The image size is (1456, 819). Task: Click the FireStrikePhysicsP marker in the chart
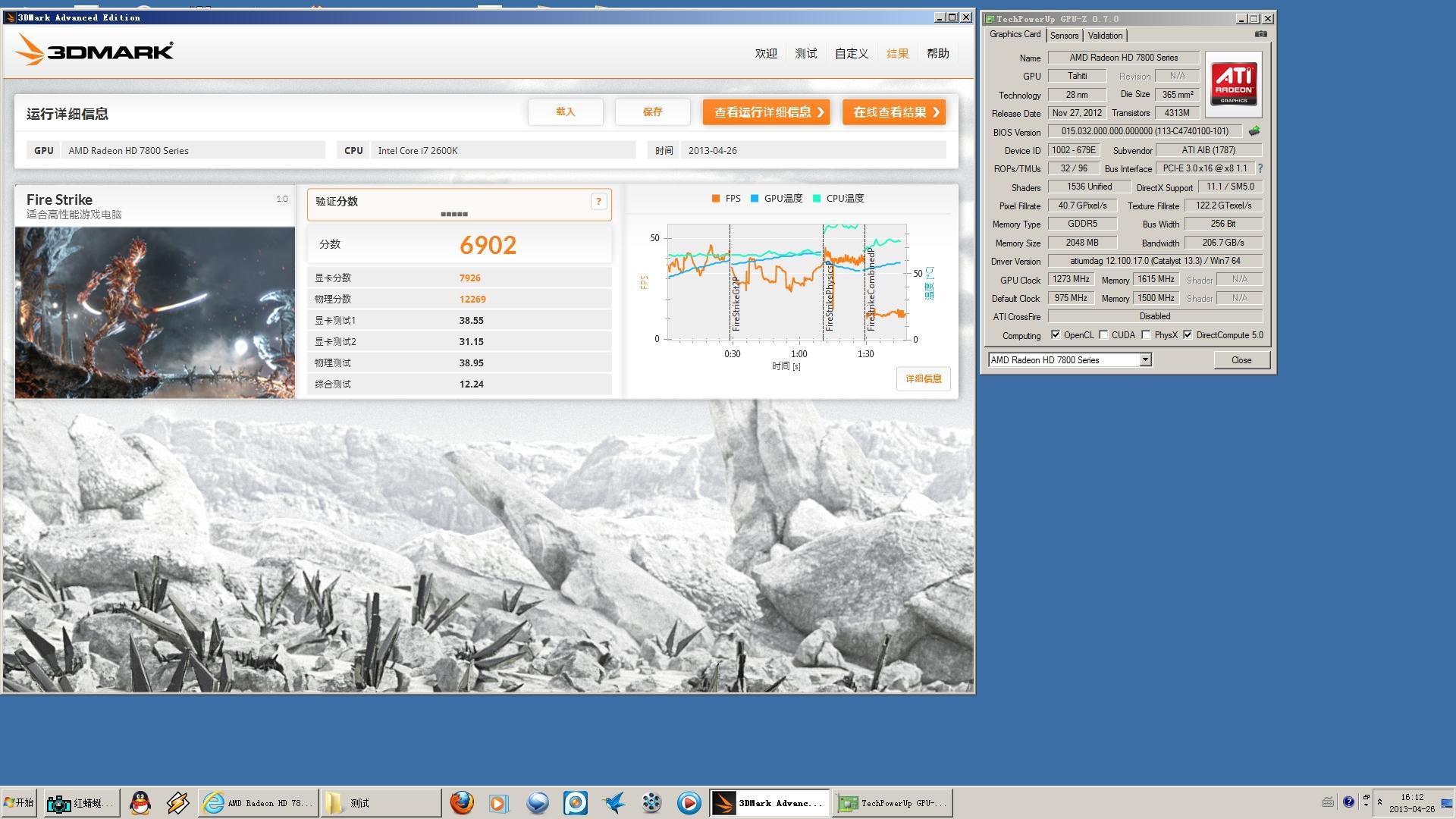tap(829, 295)
